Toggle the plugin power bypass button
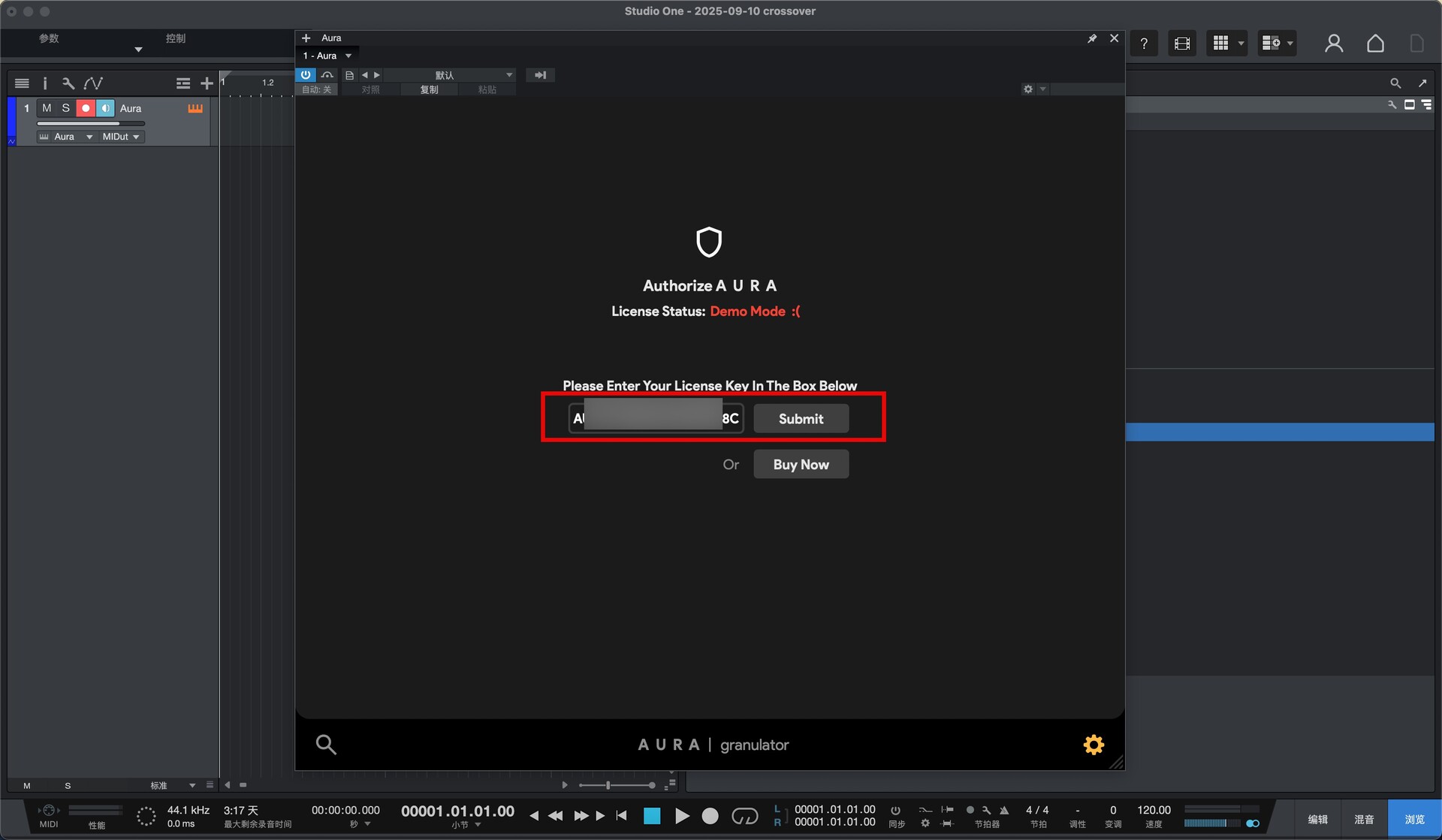 tap(306, 75)
